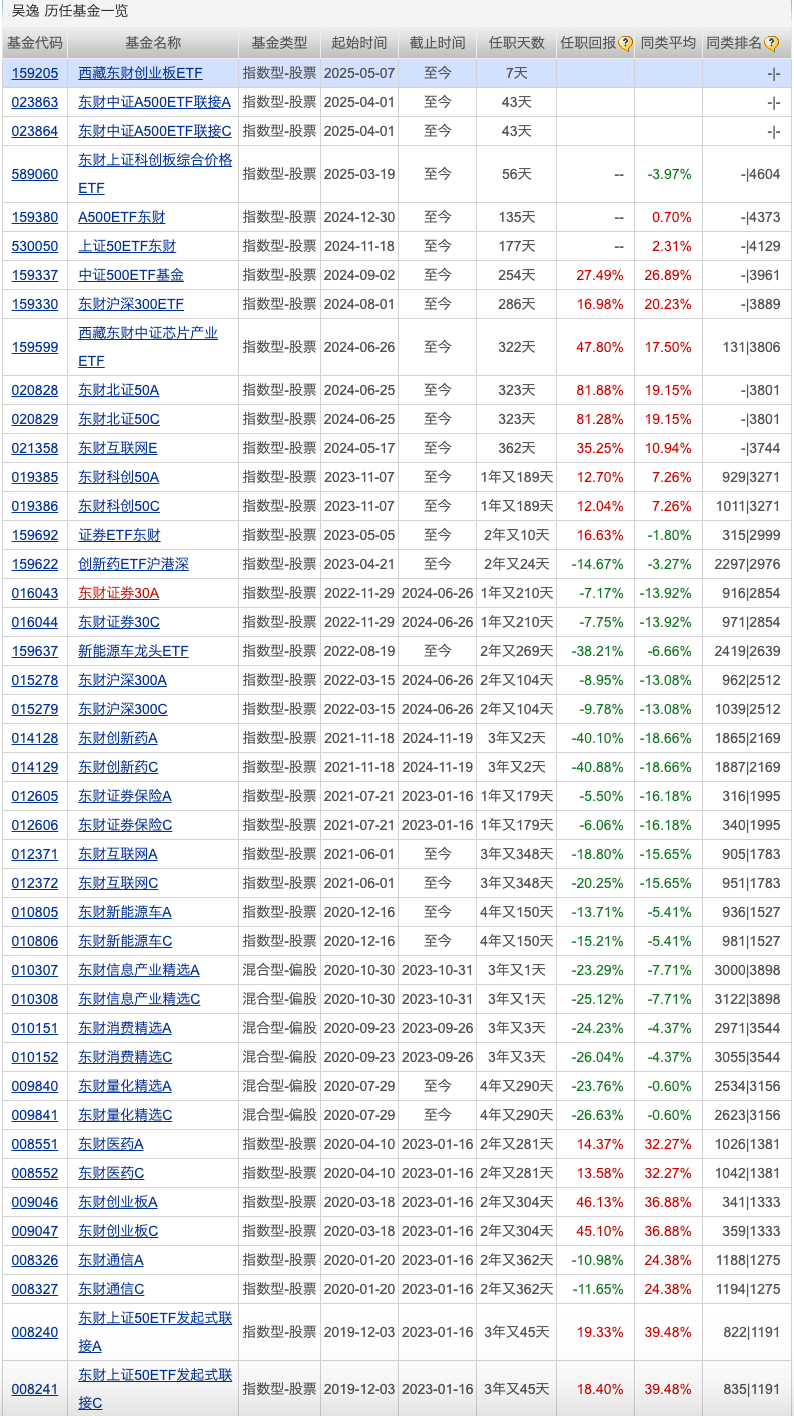Click the help icon next to 任职回报
The width and height of the screenshot is (794, 1416).
coord(626,43)
